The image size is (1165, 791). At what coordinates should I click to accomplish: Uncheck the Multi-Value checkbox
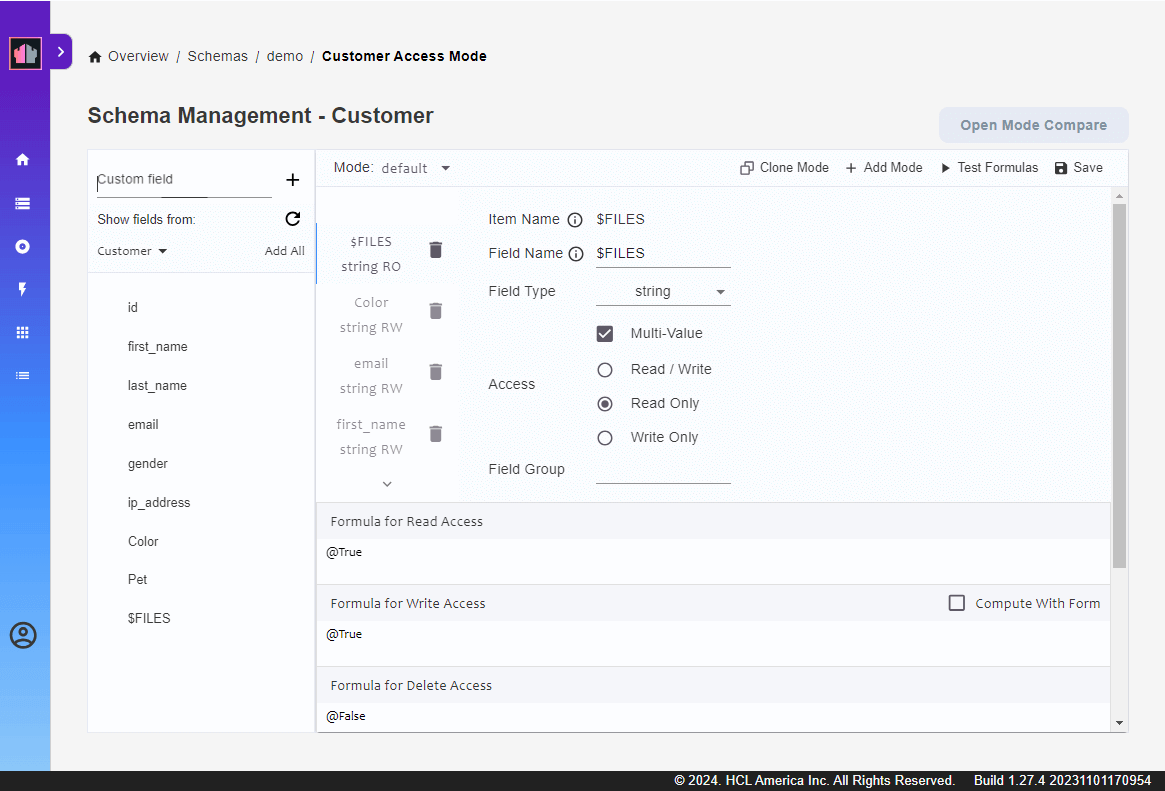tap(605, 333)
